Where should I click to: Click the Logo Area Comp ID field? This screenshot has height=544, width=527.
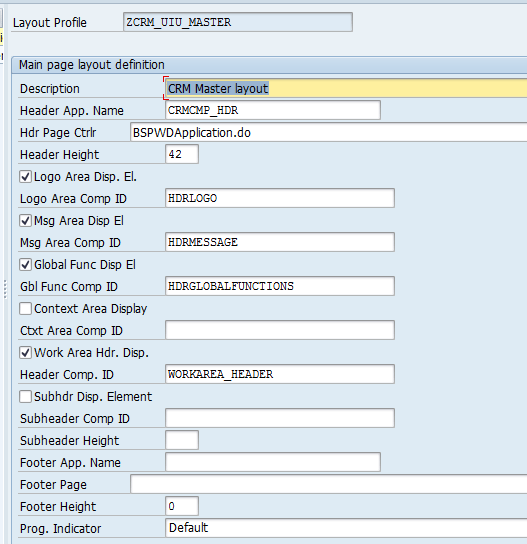280,198
